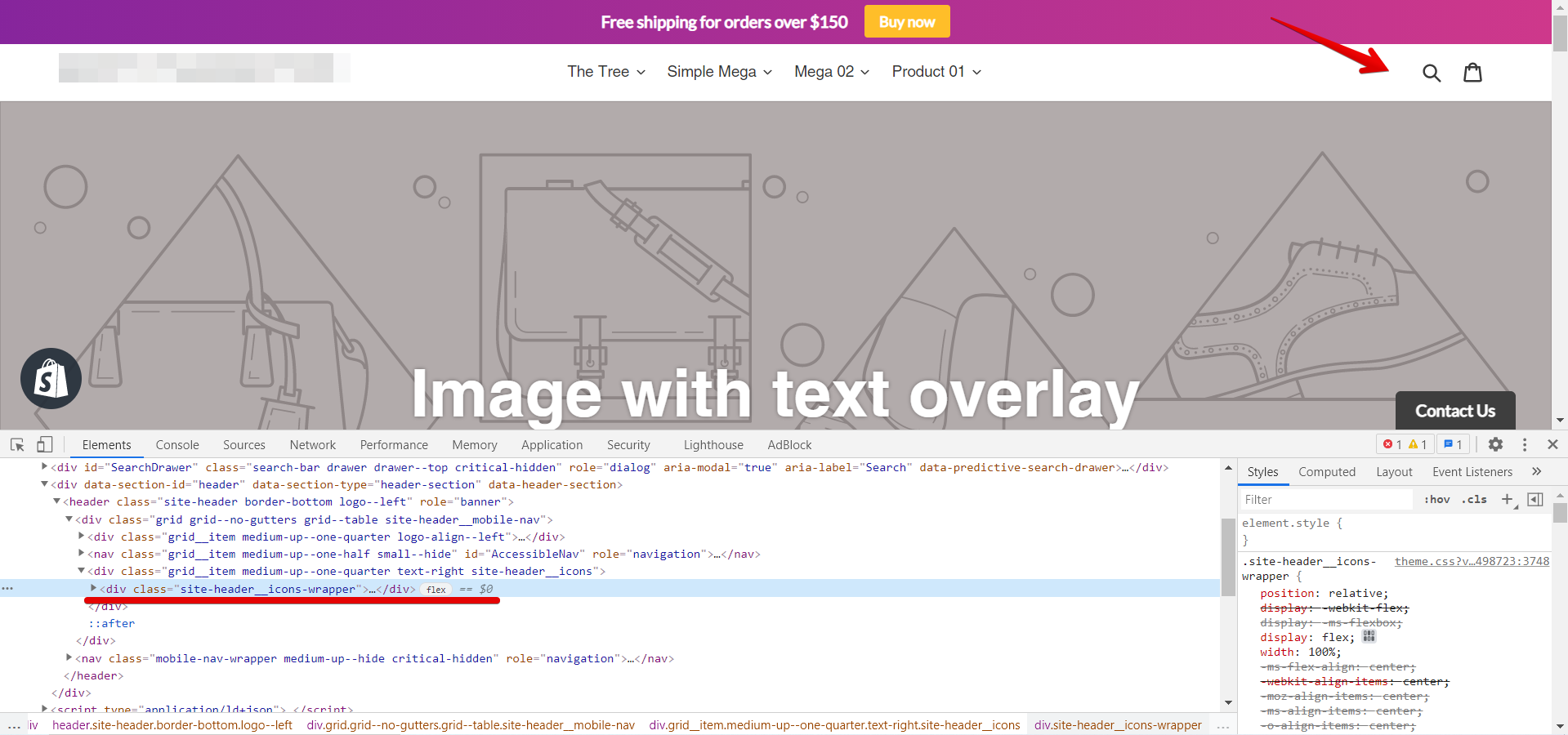Select the Styles pane tab
This screenshot has height=735, width=1568.
click(1262, 471)
